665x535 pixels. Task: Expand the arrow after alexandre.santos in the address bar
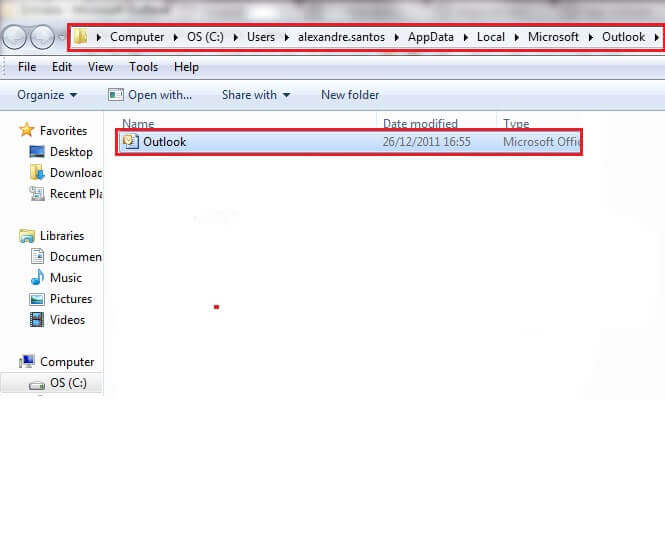(397, 37)
